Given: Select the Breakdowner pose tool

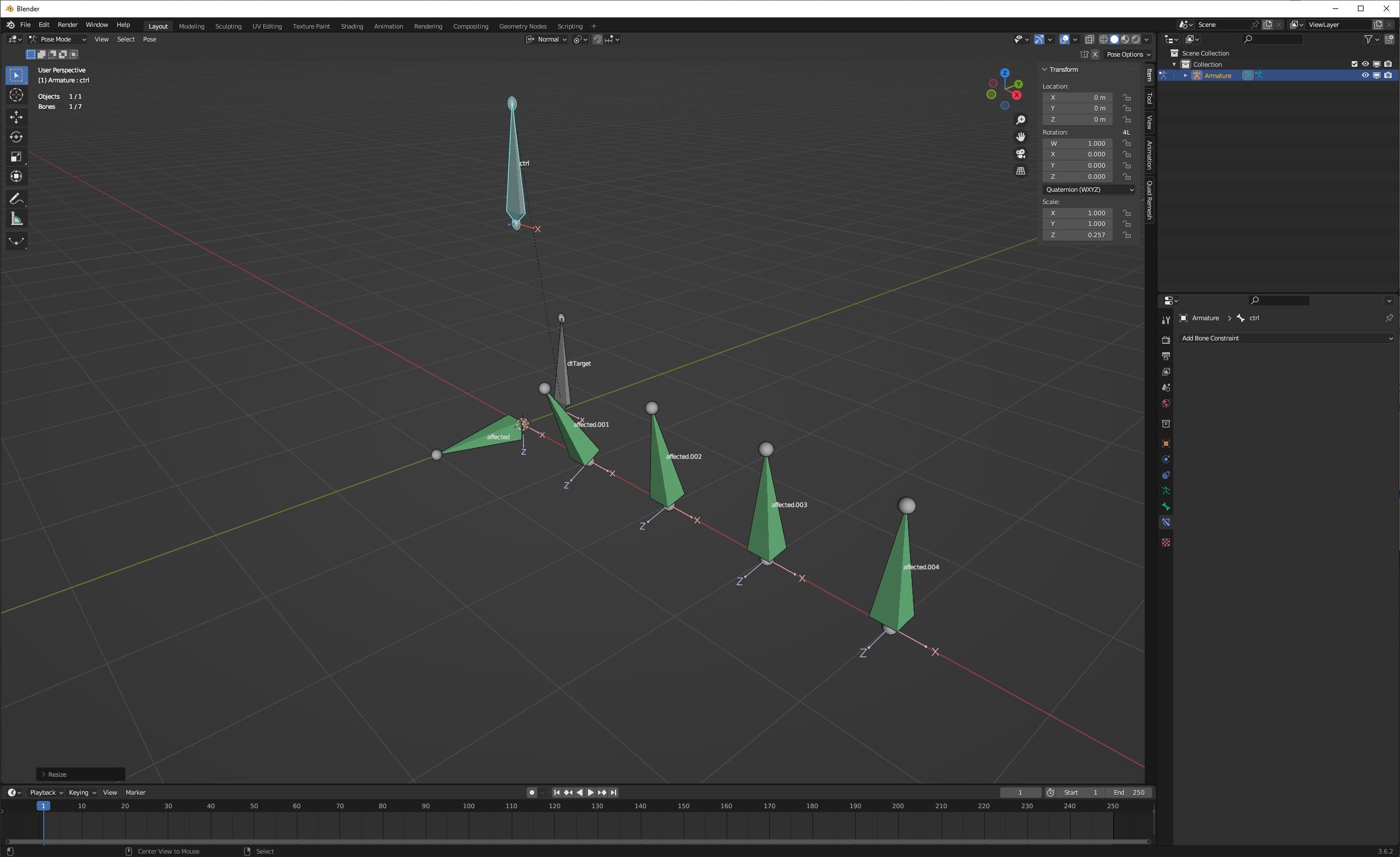Looking at the screenshot, I should click(16, 241).
